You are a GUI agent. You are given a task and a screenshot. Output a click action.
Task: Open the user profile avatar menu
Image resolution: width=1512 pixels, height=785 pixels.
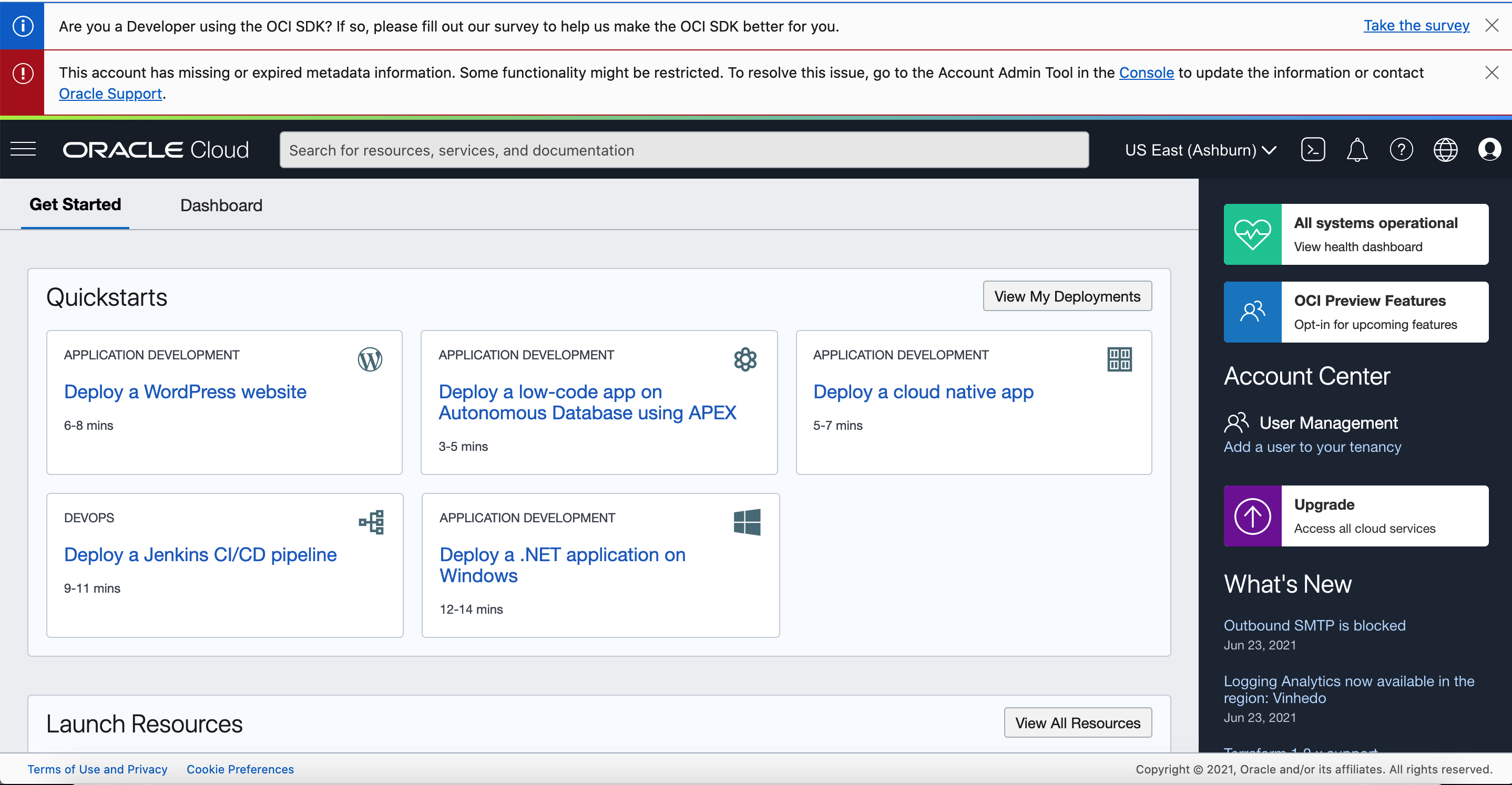1489,150
